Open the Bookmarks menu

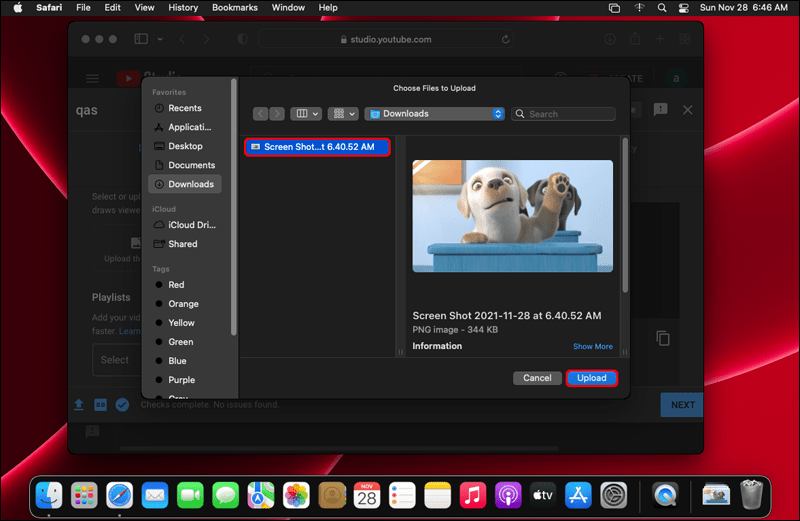click(235, 8)
